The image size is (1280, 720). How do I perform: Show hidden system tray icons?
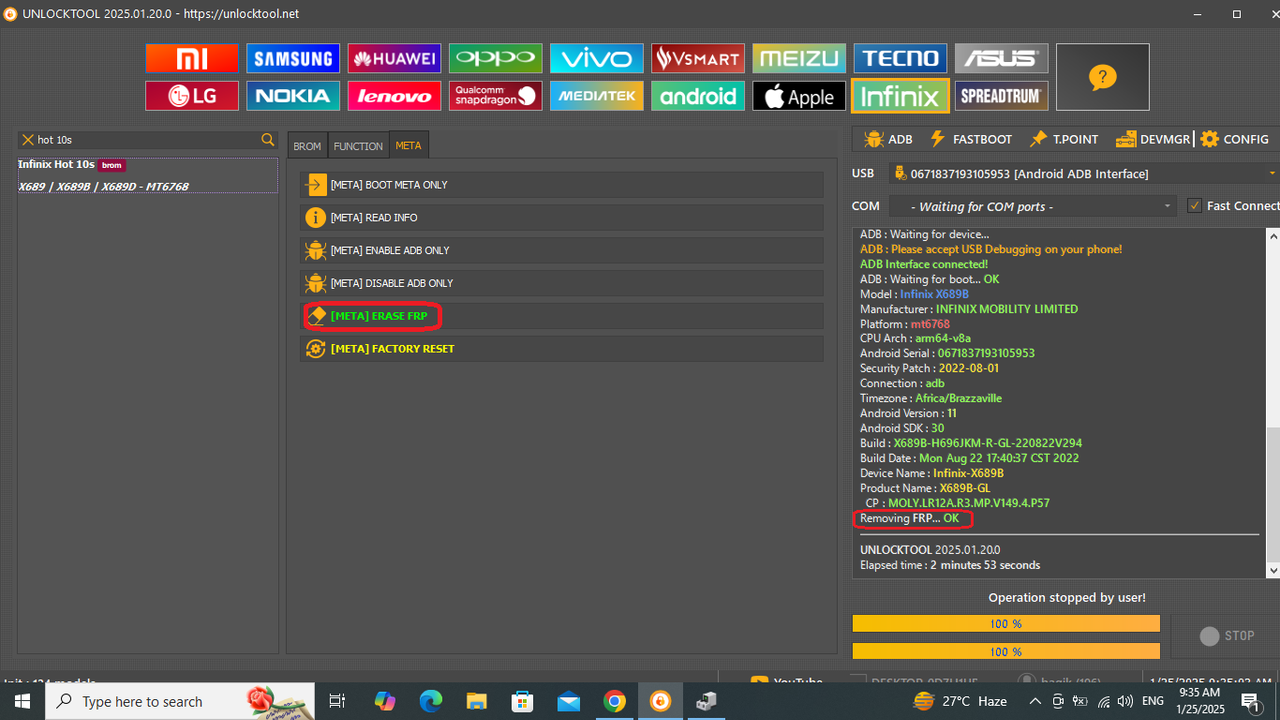[x=1034, y=702]
